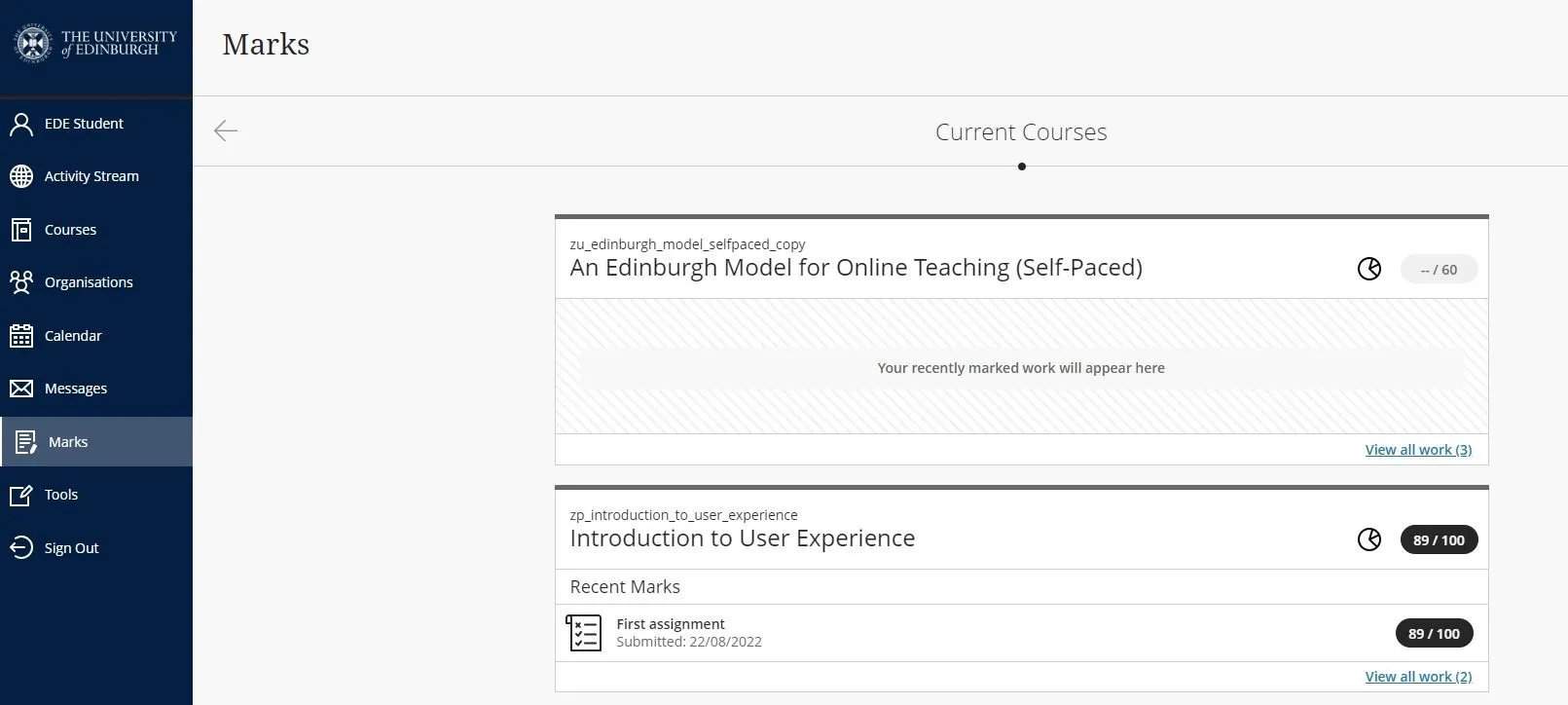Click the course 89 / 100 overall mark
This screenshot has height=705, width=1568.
[x=1439, y=540]
